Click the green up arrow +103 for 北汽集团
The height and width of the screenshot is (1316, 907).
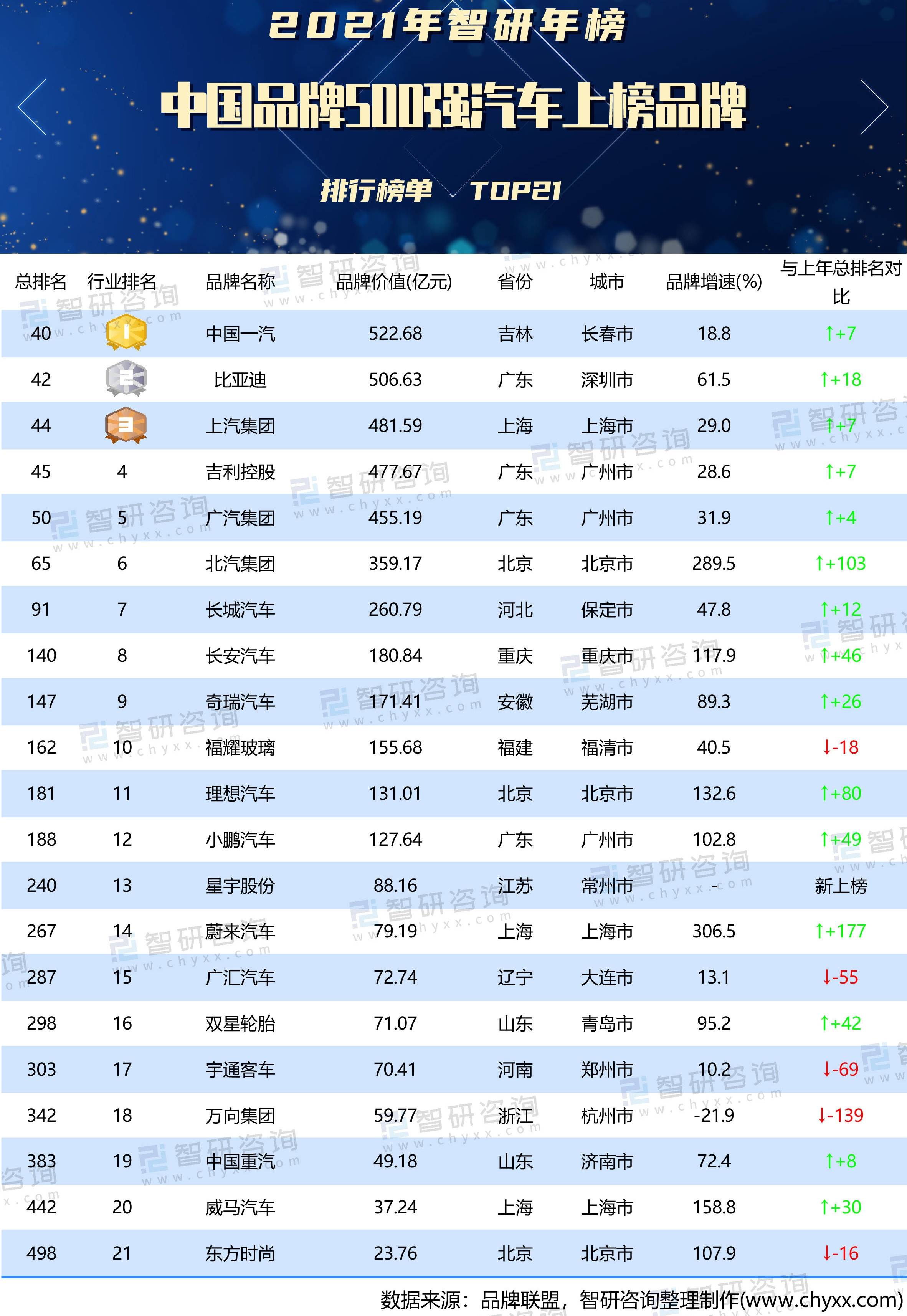841,563
